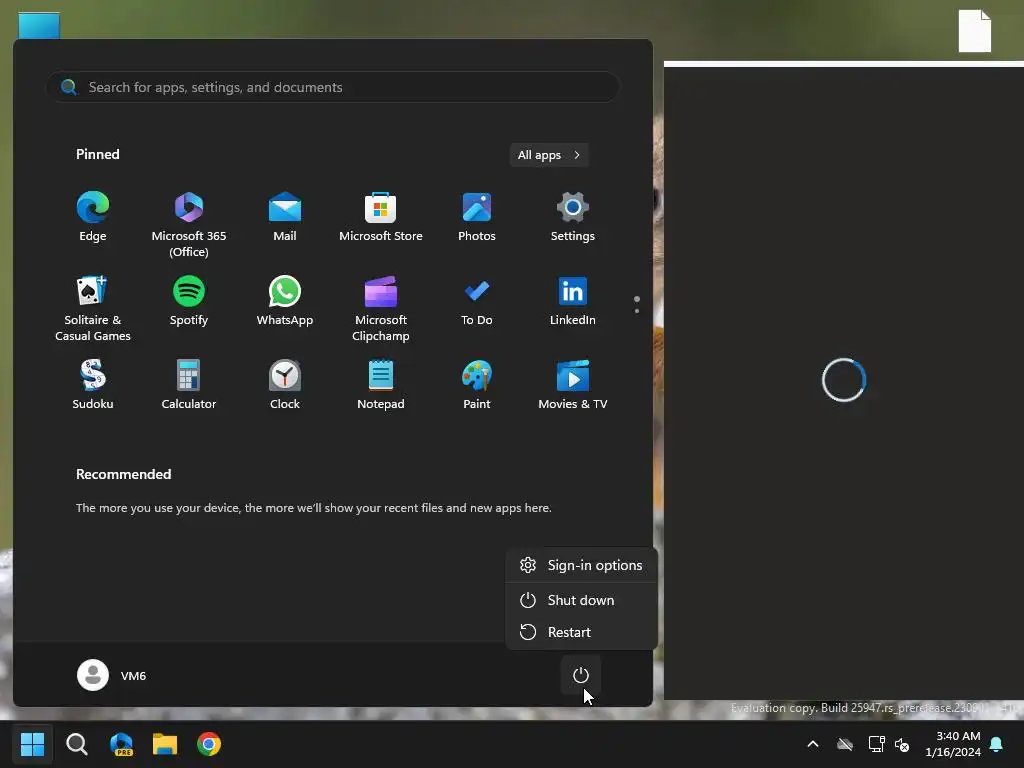This screenshot has width=1024, height=768.
Task: Open Spotify
Action: 189,302
